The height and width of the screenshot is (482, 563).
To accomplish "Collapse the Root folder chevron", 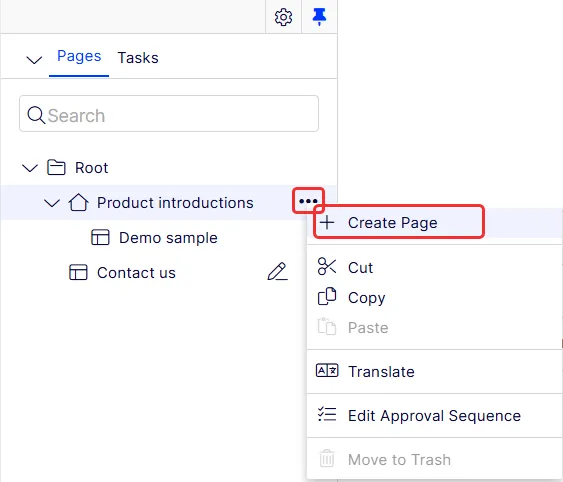I will pos(30,168).
